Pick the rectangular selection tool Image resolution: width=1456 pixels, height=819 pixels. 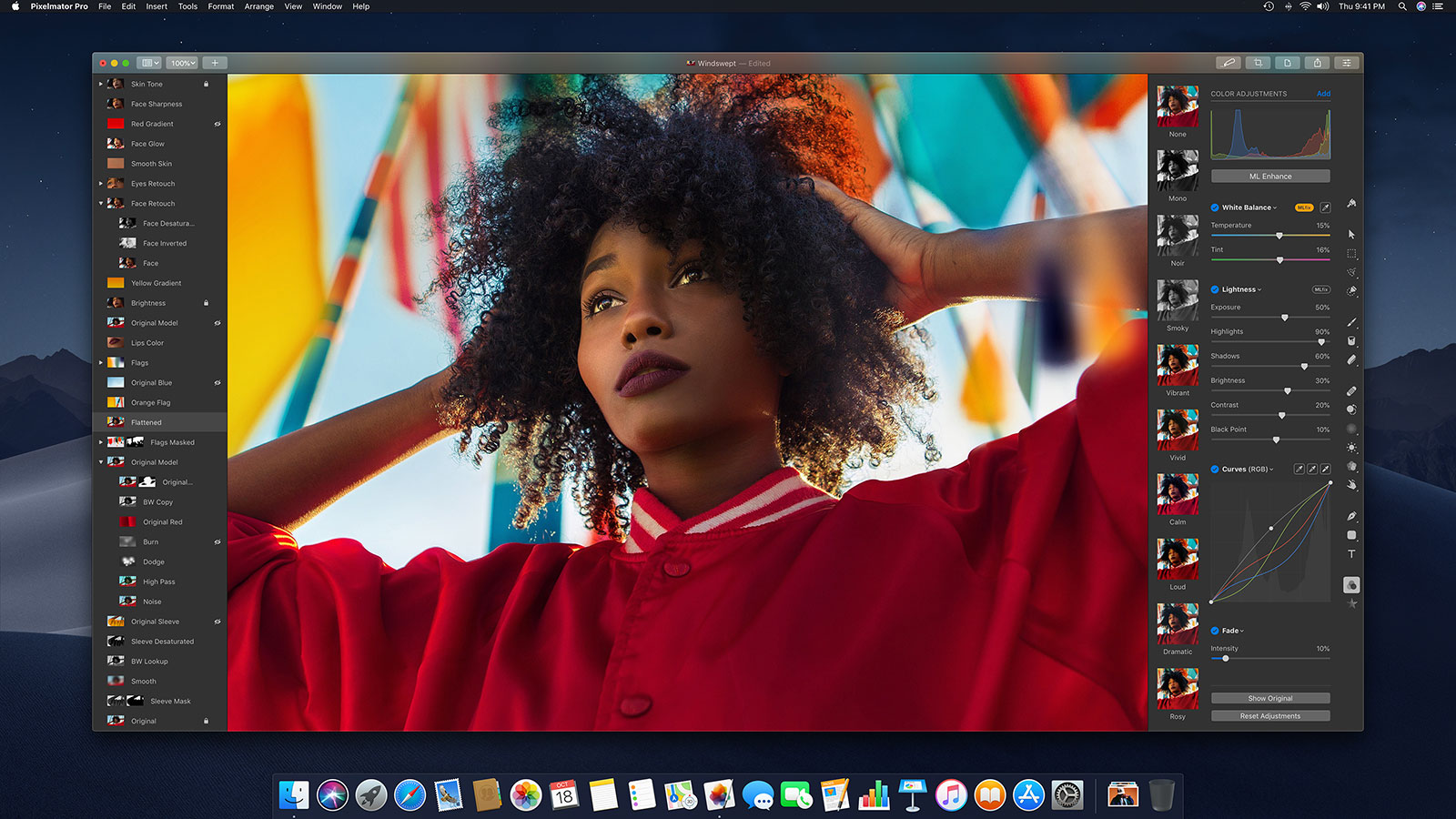1351,254
